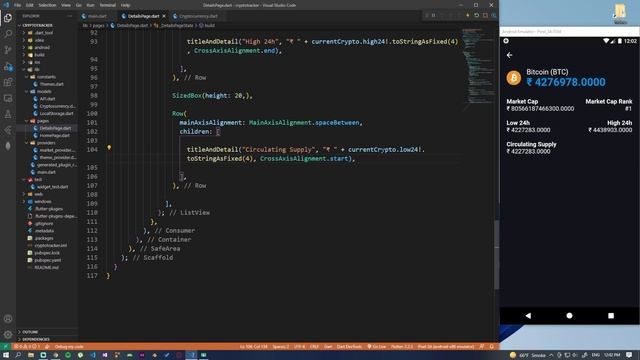Open LocalStorage.dart in the explorer

point(56,113)
